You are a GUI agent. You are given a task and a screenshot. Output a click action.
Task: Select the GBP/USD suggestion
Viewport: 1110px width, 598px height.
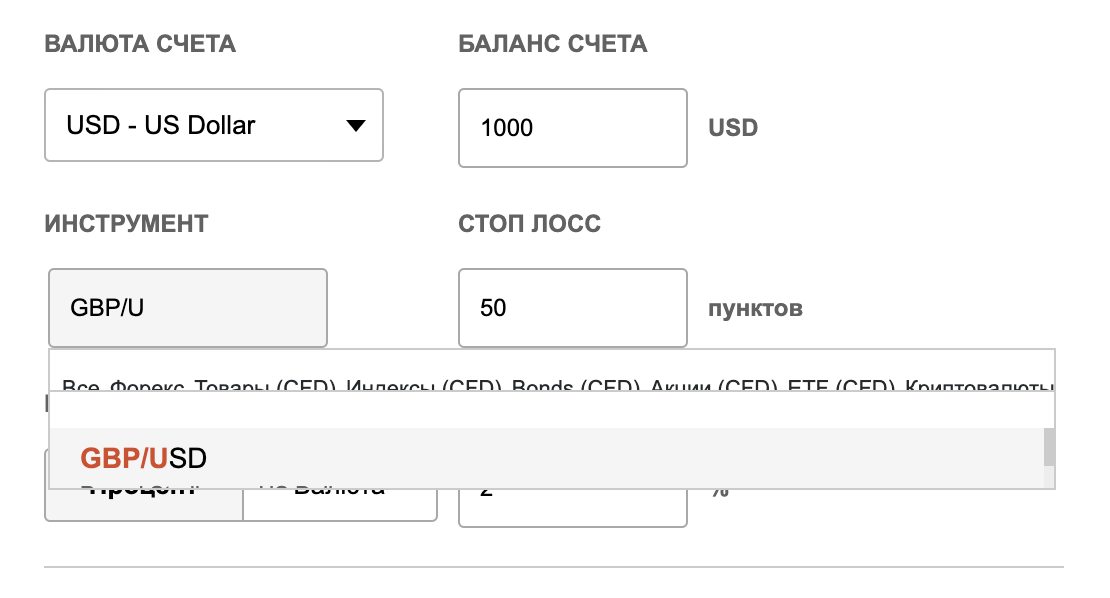[144, 458]
